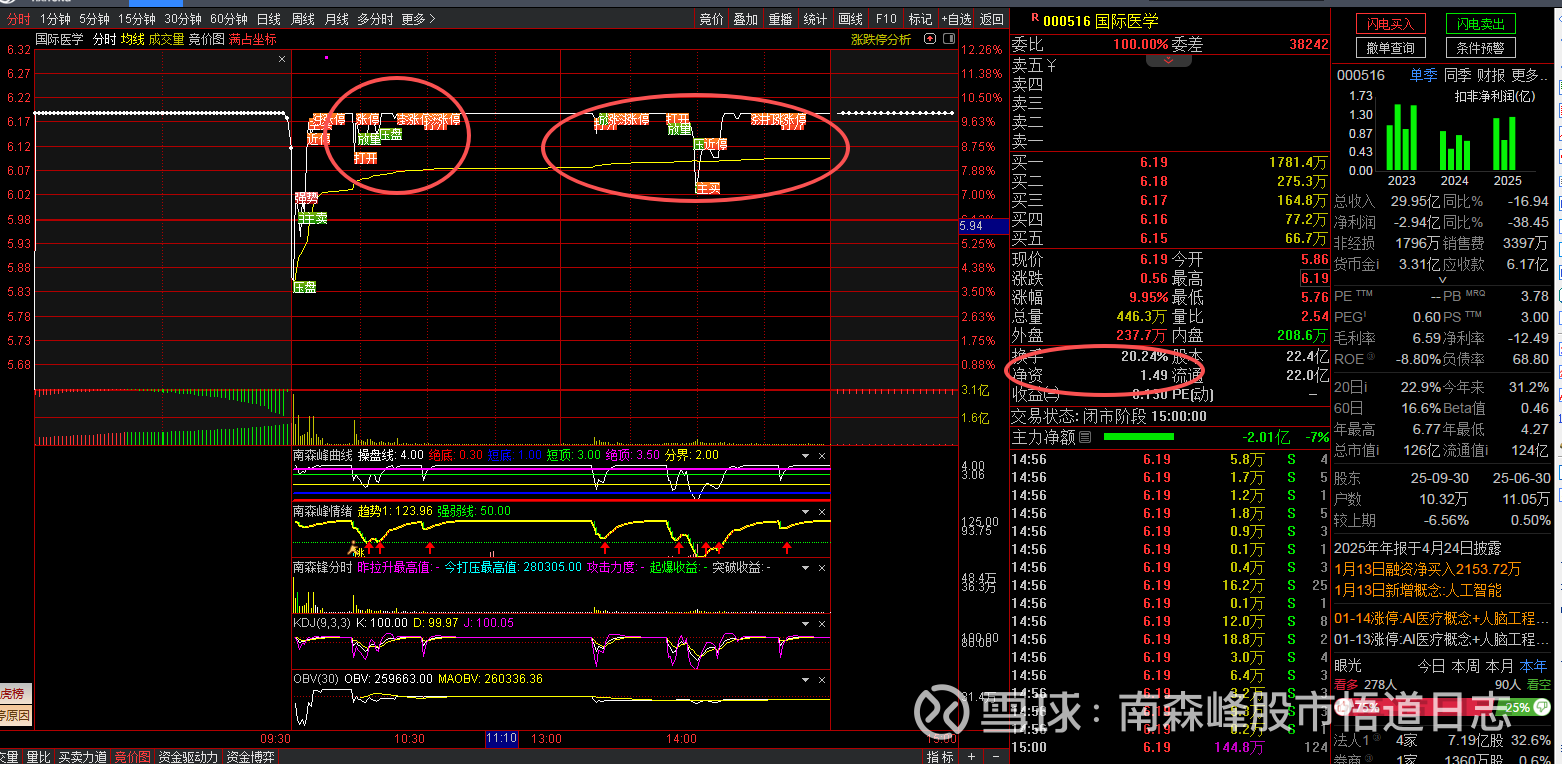Open the 涨跌停分析 link
Viewport: 1562px width, 764px height.
tap(881, 39)
